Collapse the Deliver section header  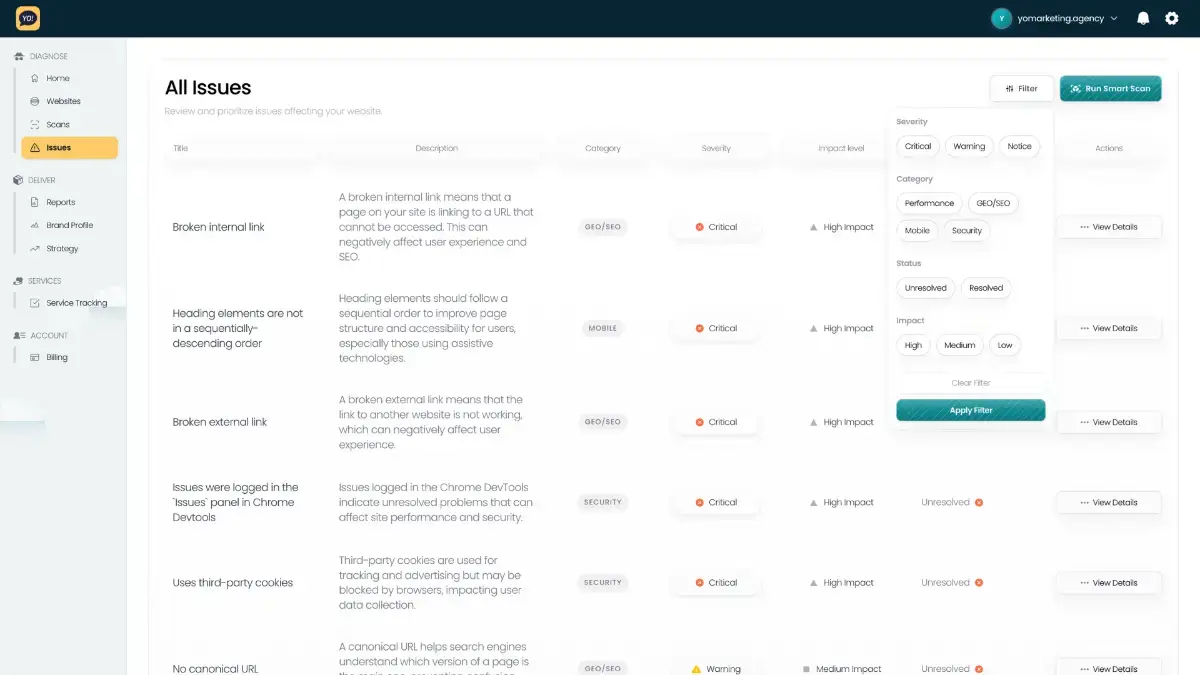tap(35, 180)
